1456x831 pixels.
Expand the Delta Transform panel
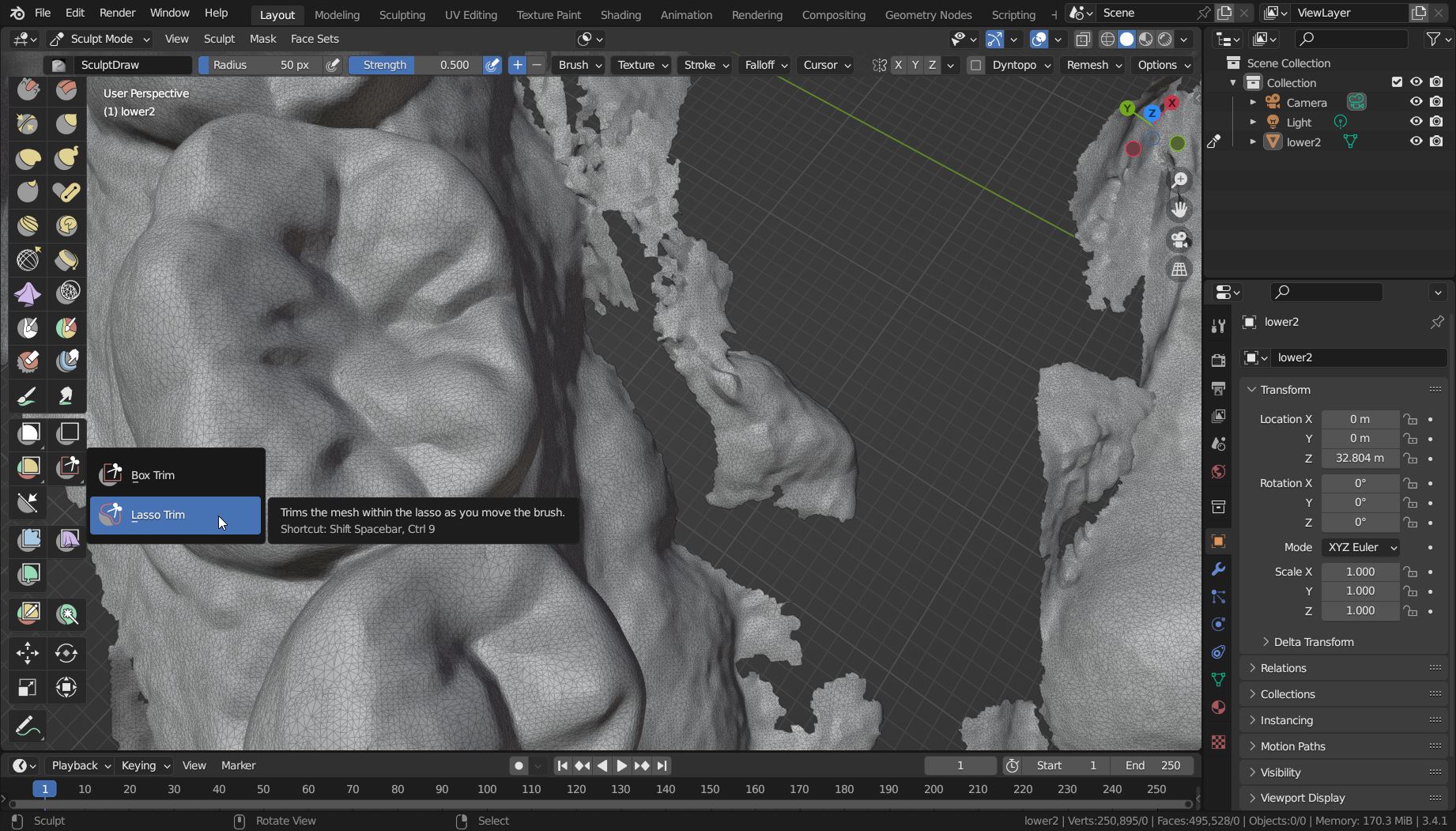click(x=1313, y=642)
